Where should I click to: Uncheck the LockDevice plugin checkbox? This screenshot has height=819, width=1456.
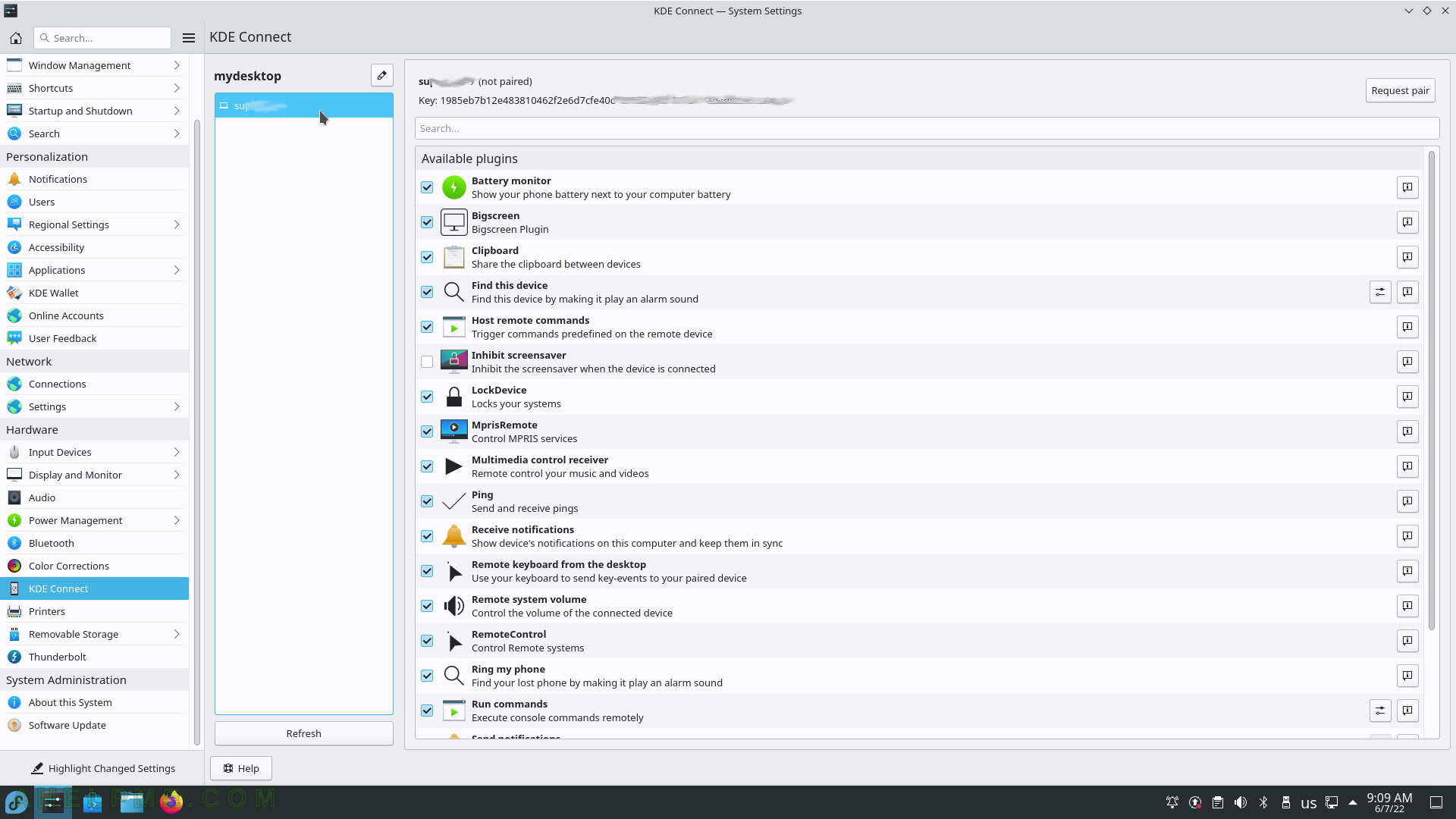(x=427, y=397)
